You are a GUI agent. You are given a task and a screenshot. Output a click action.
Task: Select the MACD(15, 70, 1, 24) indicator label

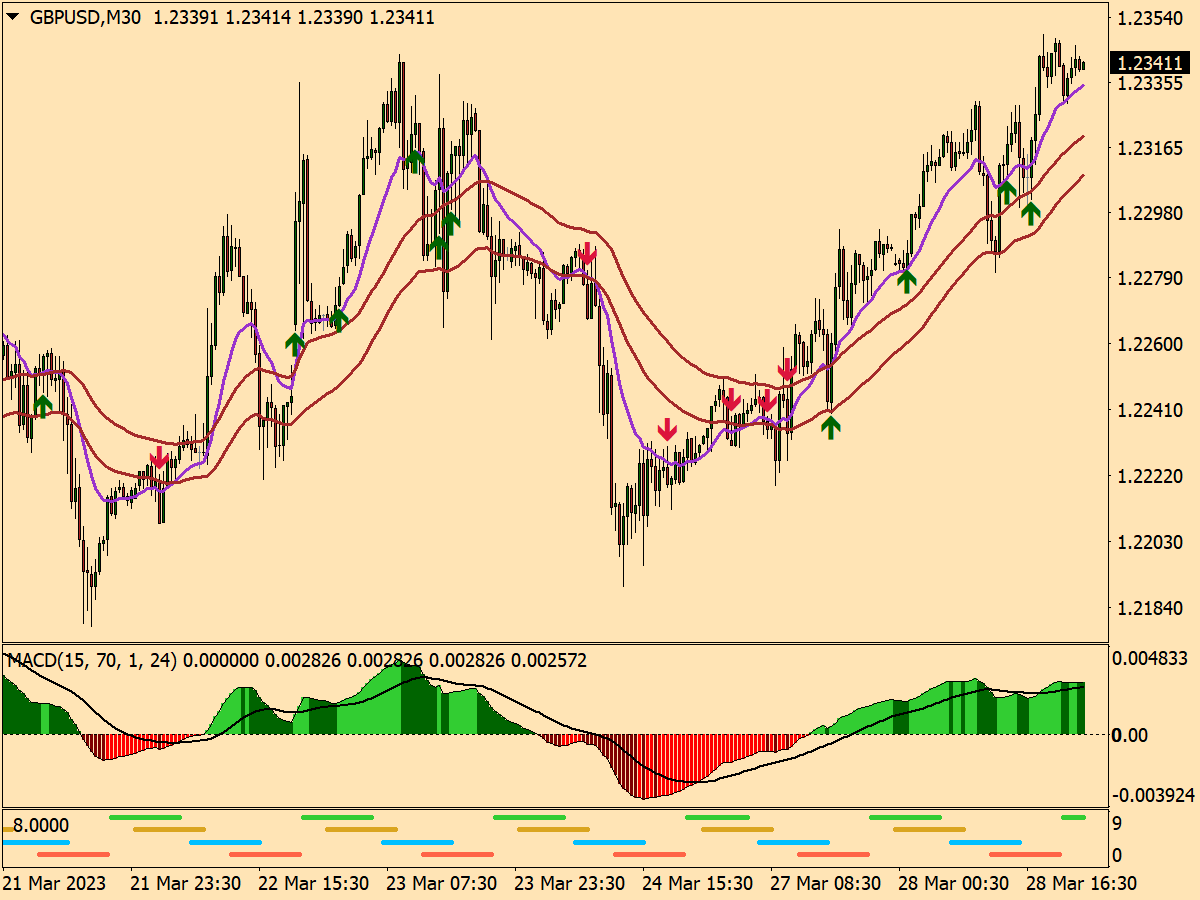[91, 661]
